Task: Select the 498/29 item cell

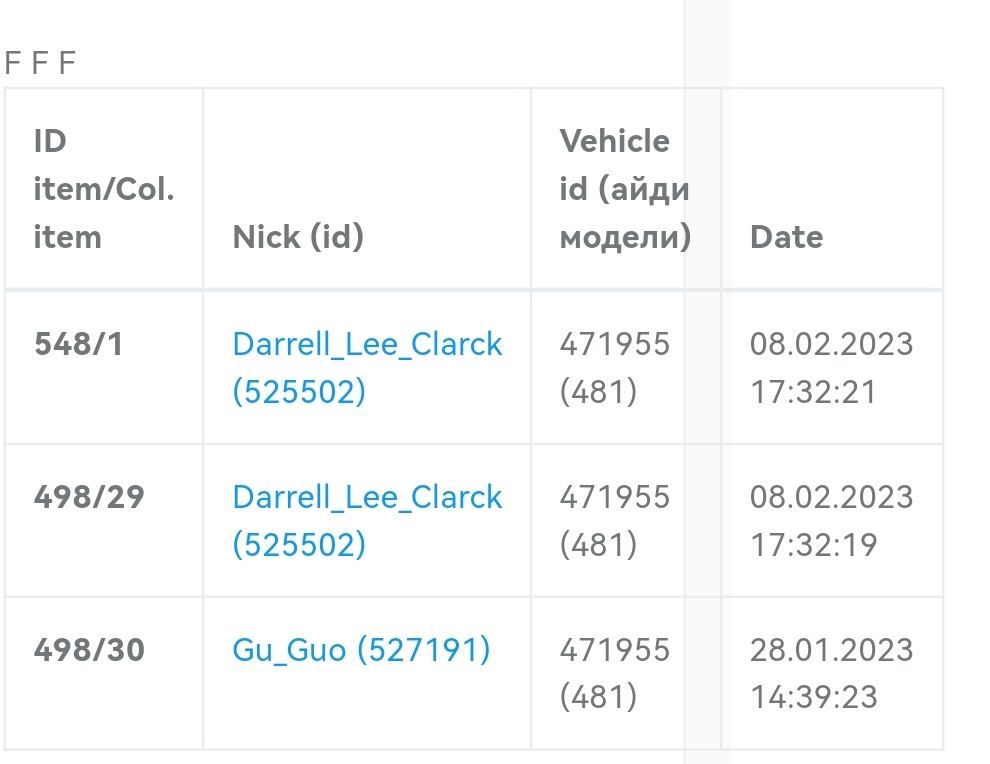Action: point(89,497)
